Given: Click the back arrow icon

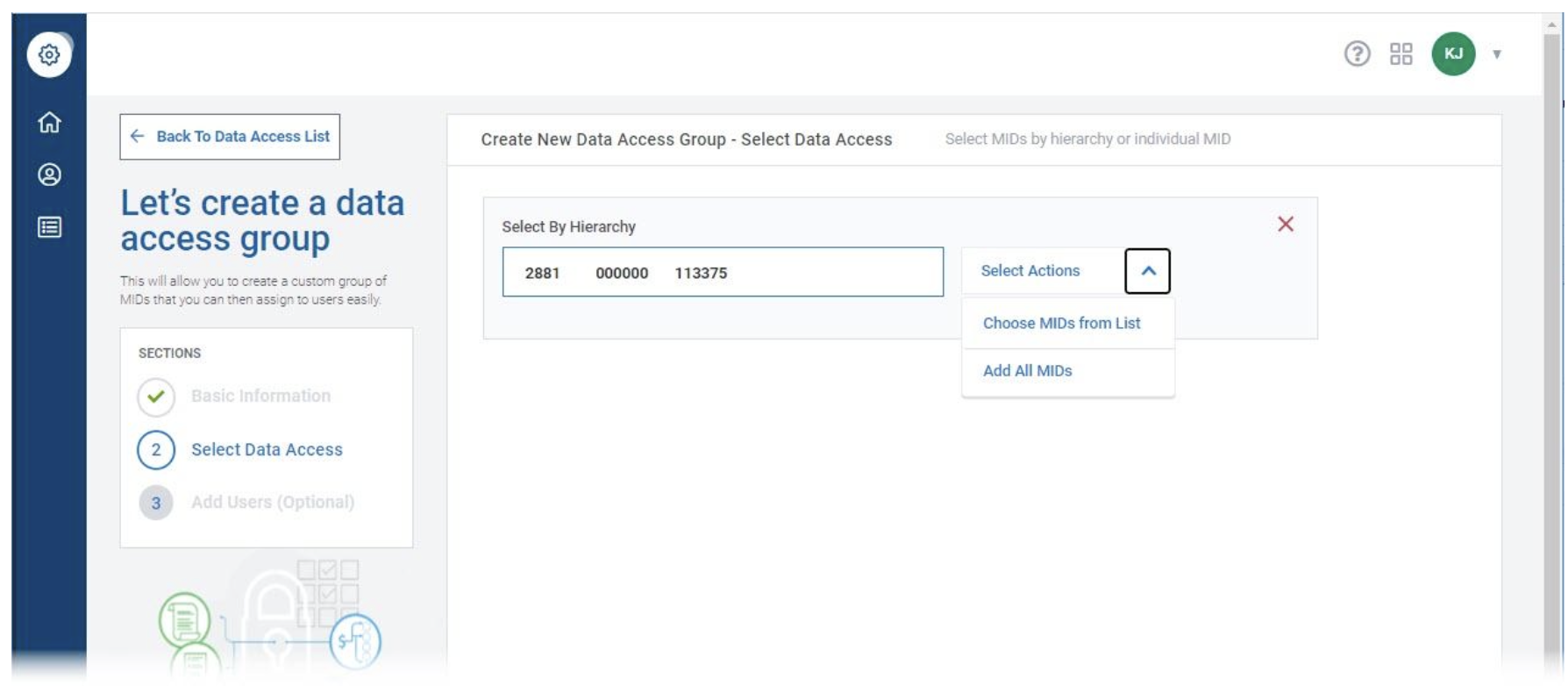Looking at the screenshot, I should [x=137, y=137].
